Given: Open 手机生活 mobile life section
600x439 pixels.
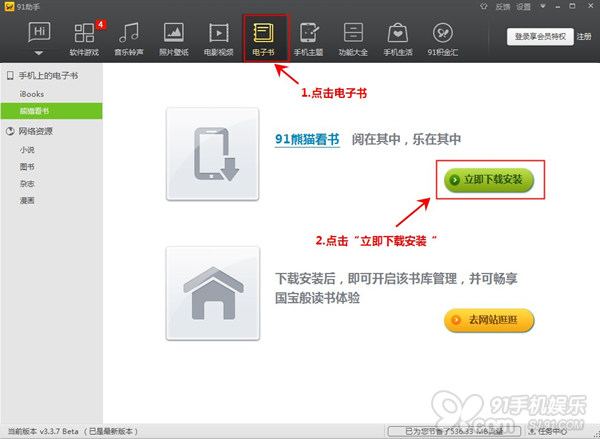Looking at the screenshot, I should point(398,39).
